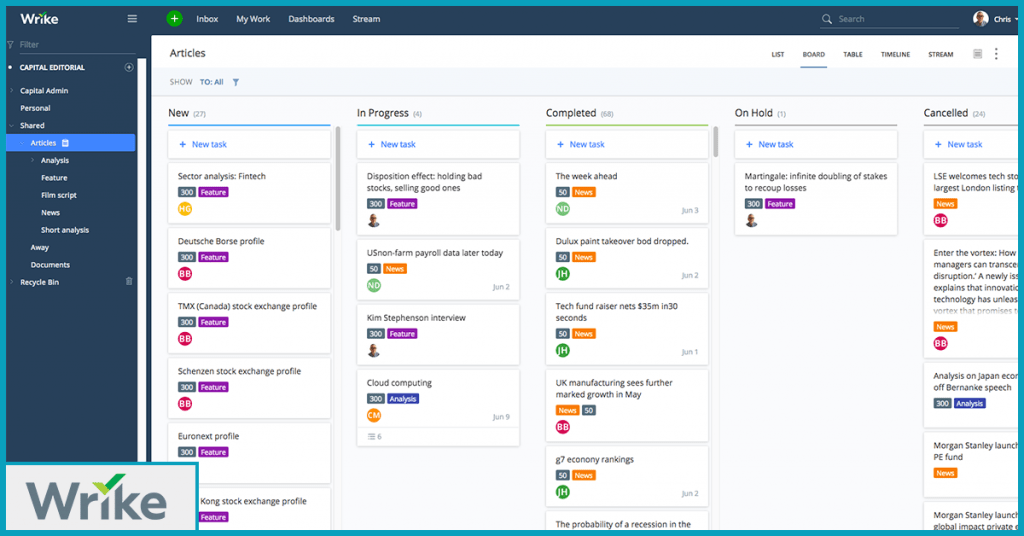Click ND avatar on USnon-farm payroll card
This screenshot has height=536, width=1024.
[x=374, y=285]
